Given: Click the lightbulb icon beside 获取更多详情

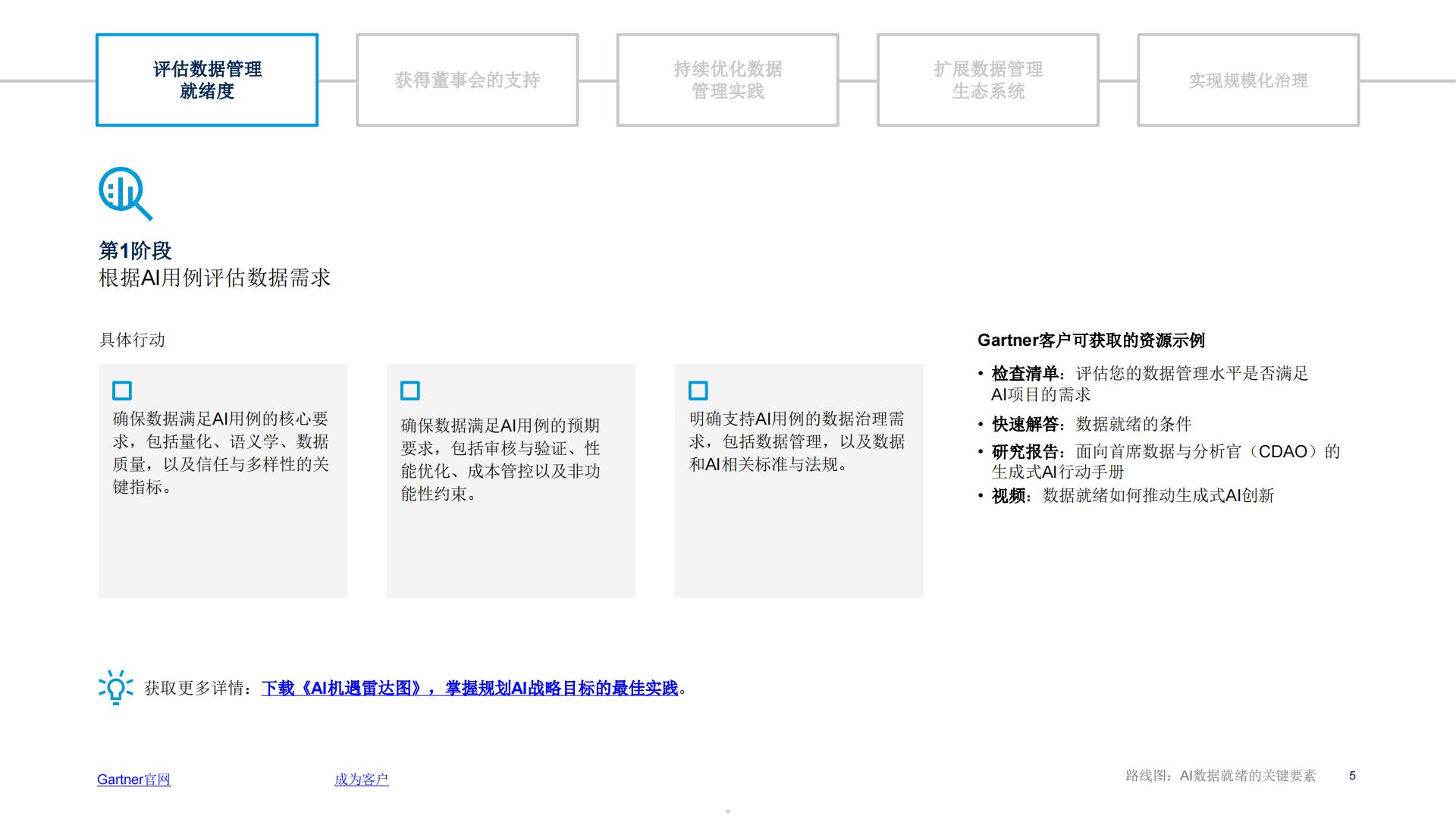Looking at the screenshot, I should tap(115, 687).
